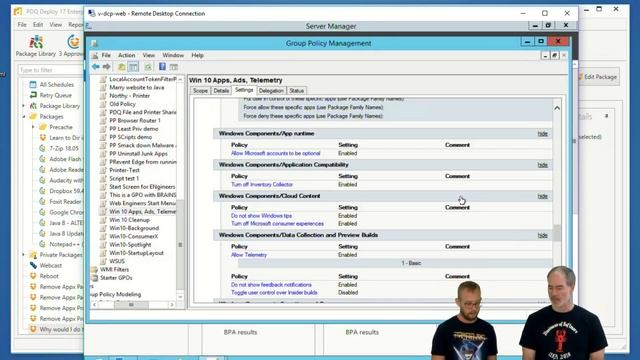Click the WSUS GPO scroll icon
Image resolution: width=640 pixels, height=360 pixels.
[x=103, y=261]
